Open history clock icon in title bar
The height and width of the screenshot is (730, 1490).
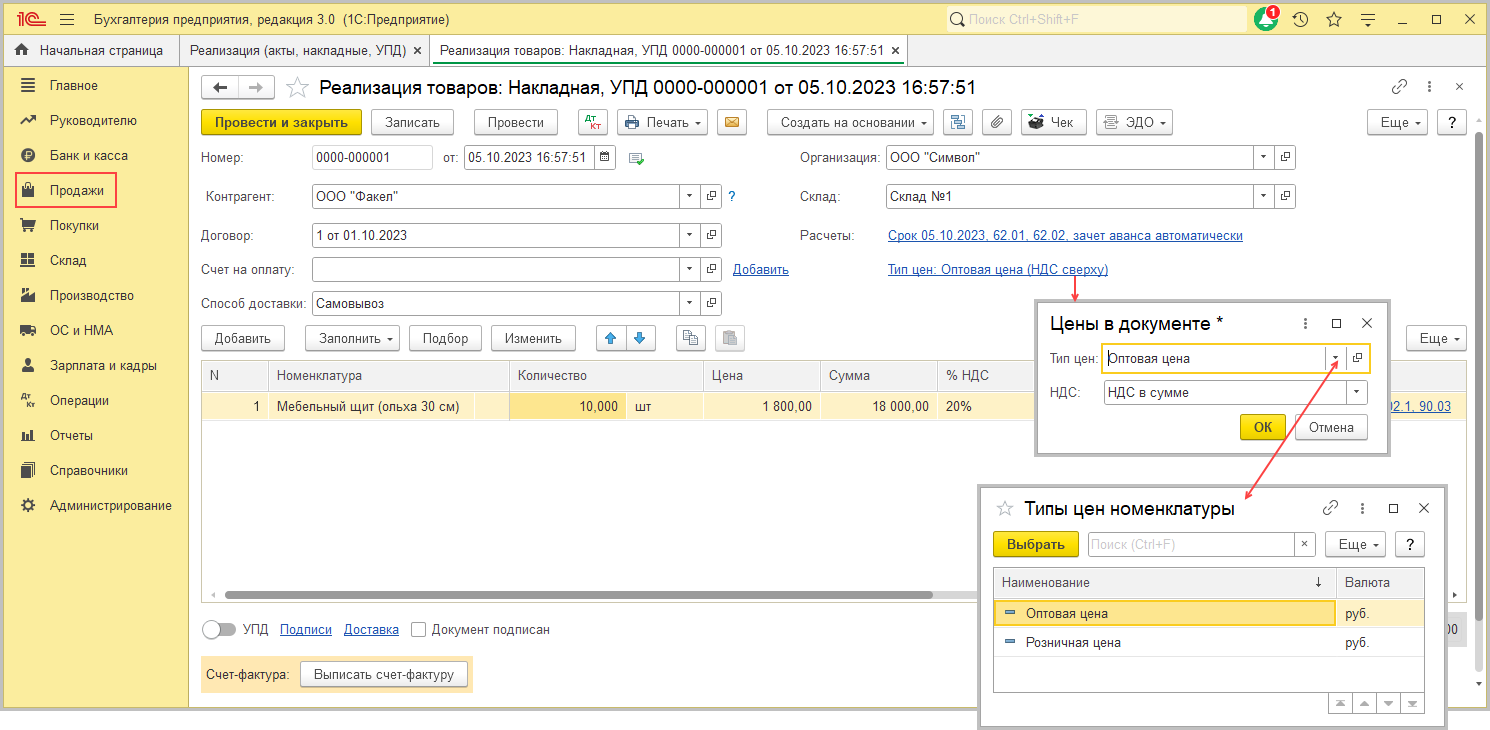click(1300, 19)
